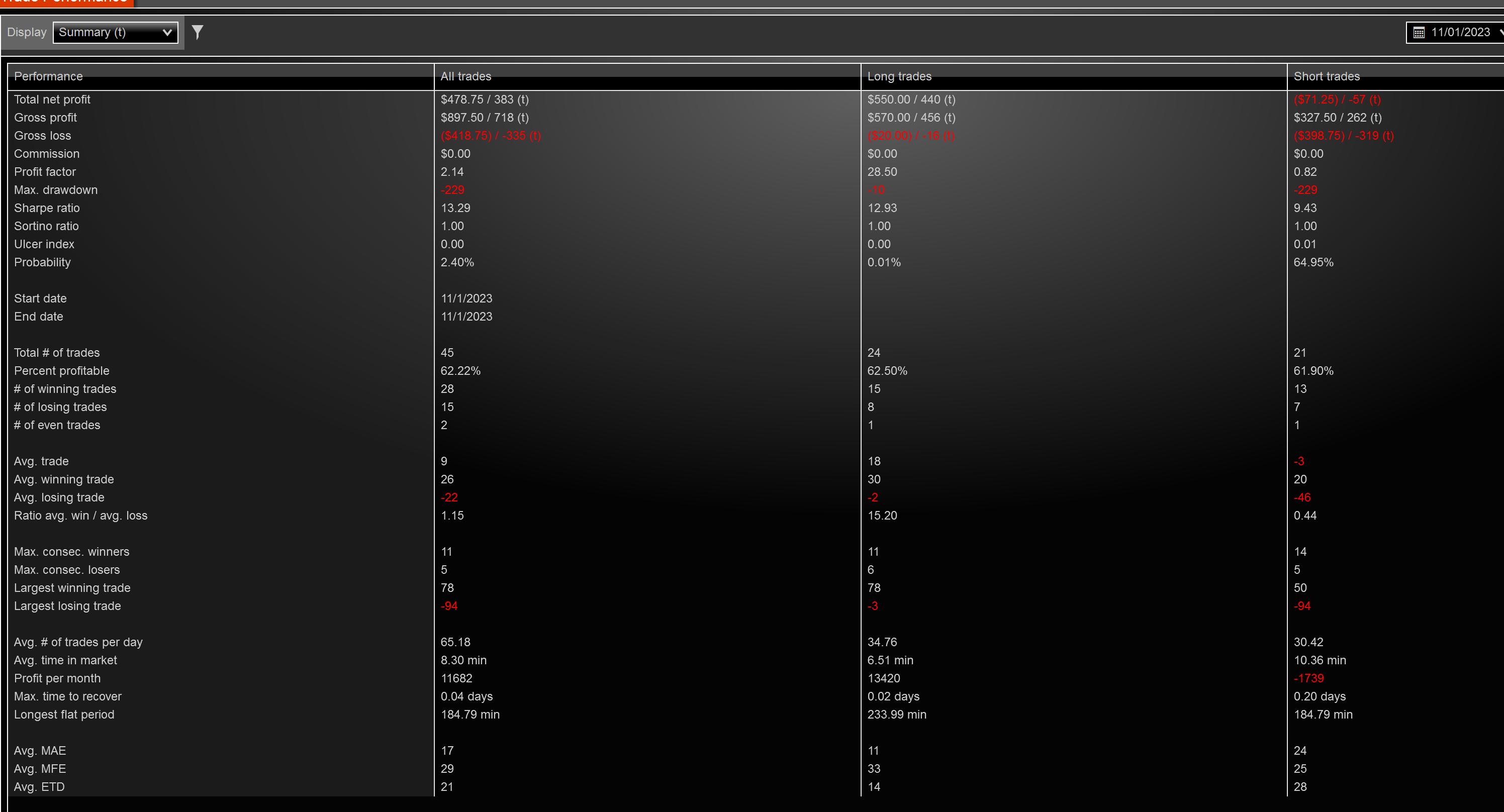
Task: Select Avg. winning trade row label
Action: pyautogui.click(x=64, y=479)
